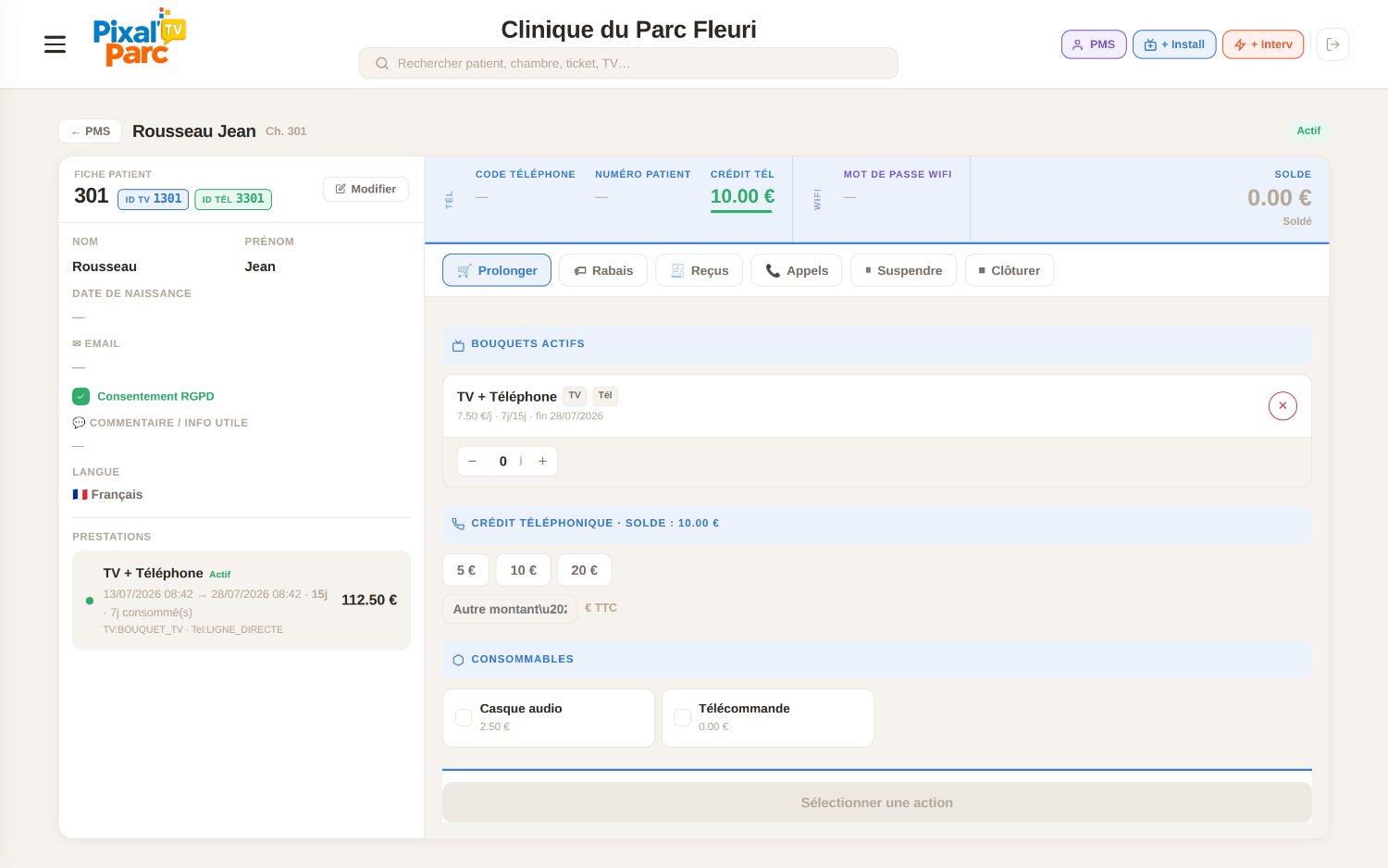Add 5 € phone credit
1388x868 pixels.
click(465, 570)
